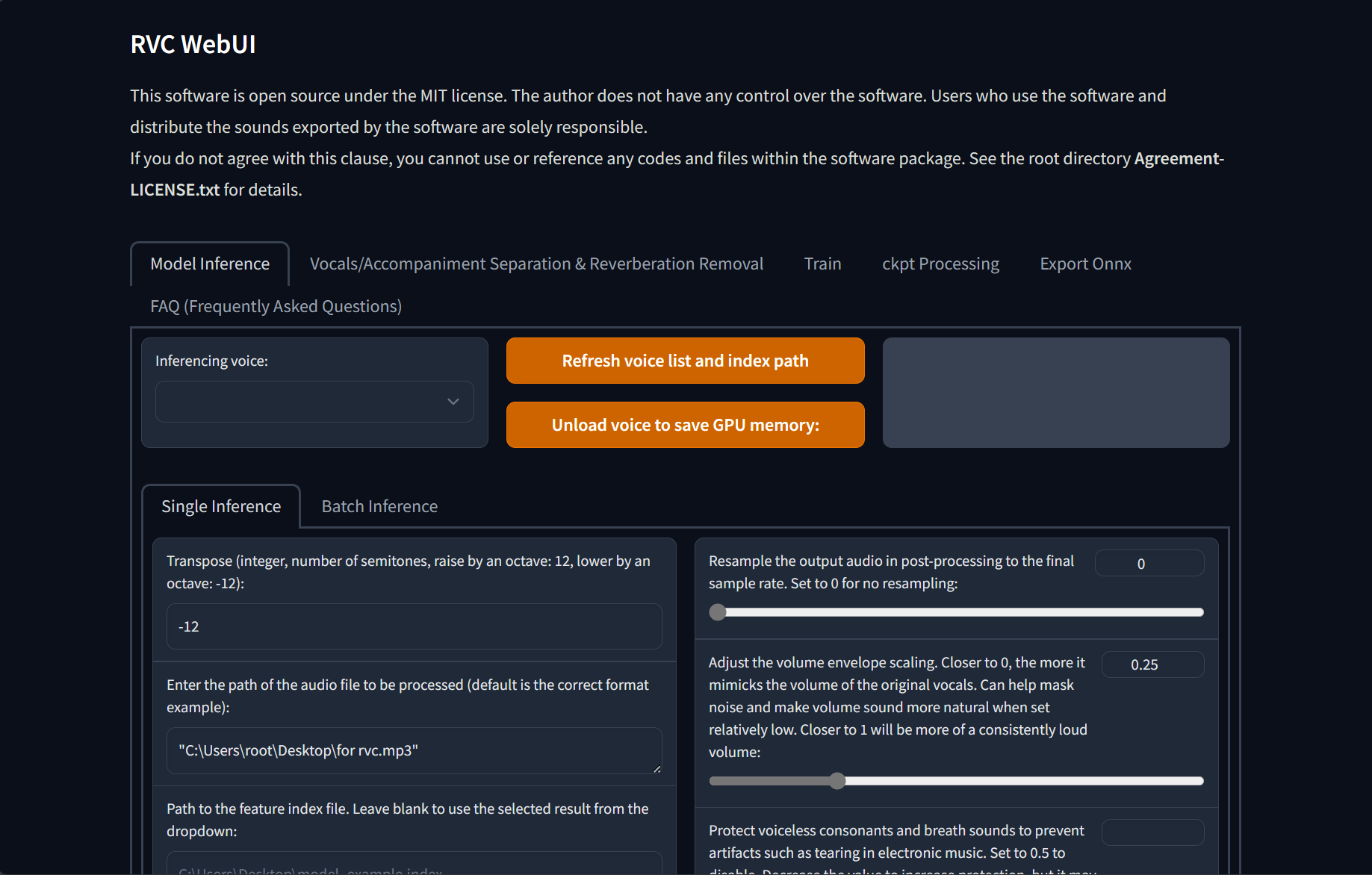Click the audio file path text box

click(x=414, y=750)
